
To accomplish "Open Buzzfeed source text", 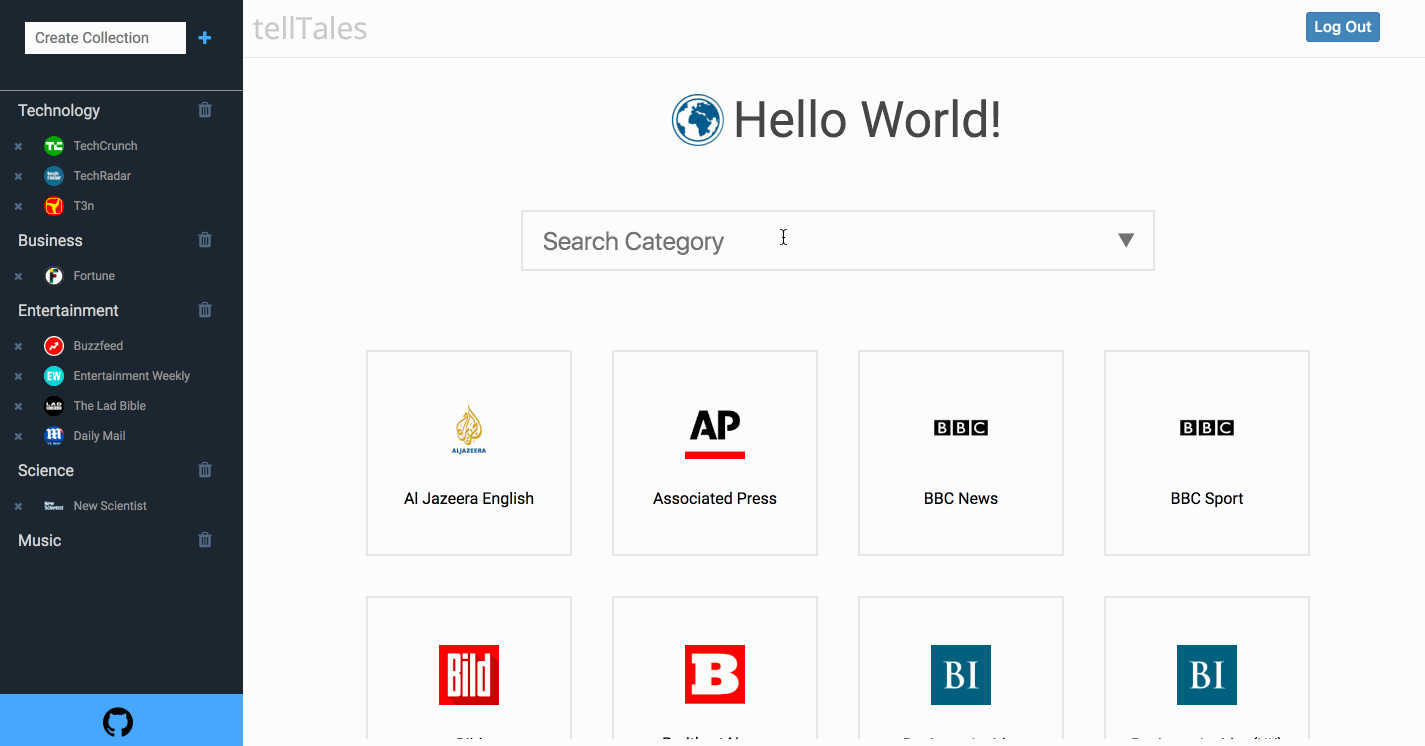I will tap(98, 346).
